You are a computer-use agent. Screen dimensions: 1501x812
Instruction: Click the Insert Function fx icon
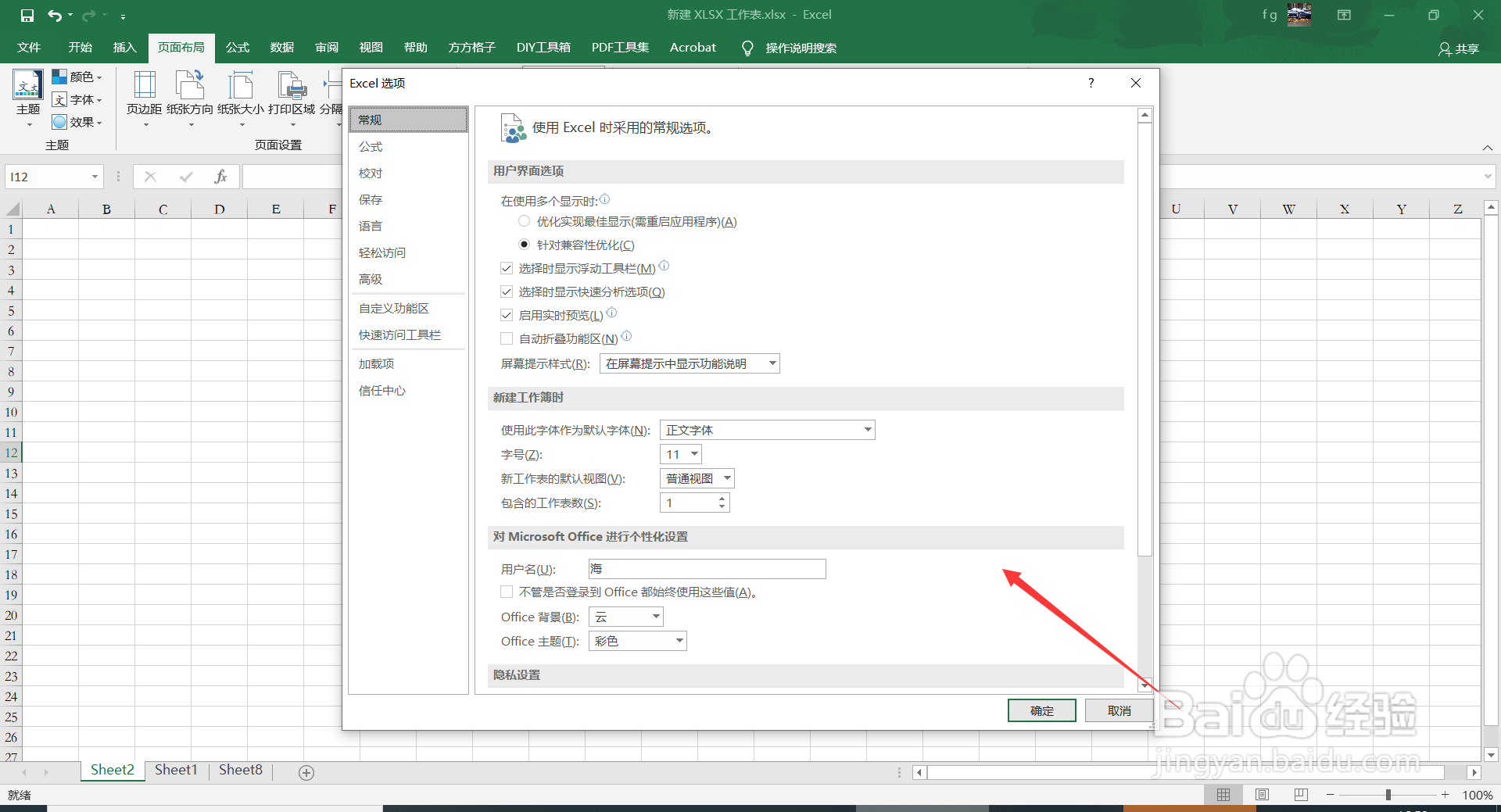220,177
